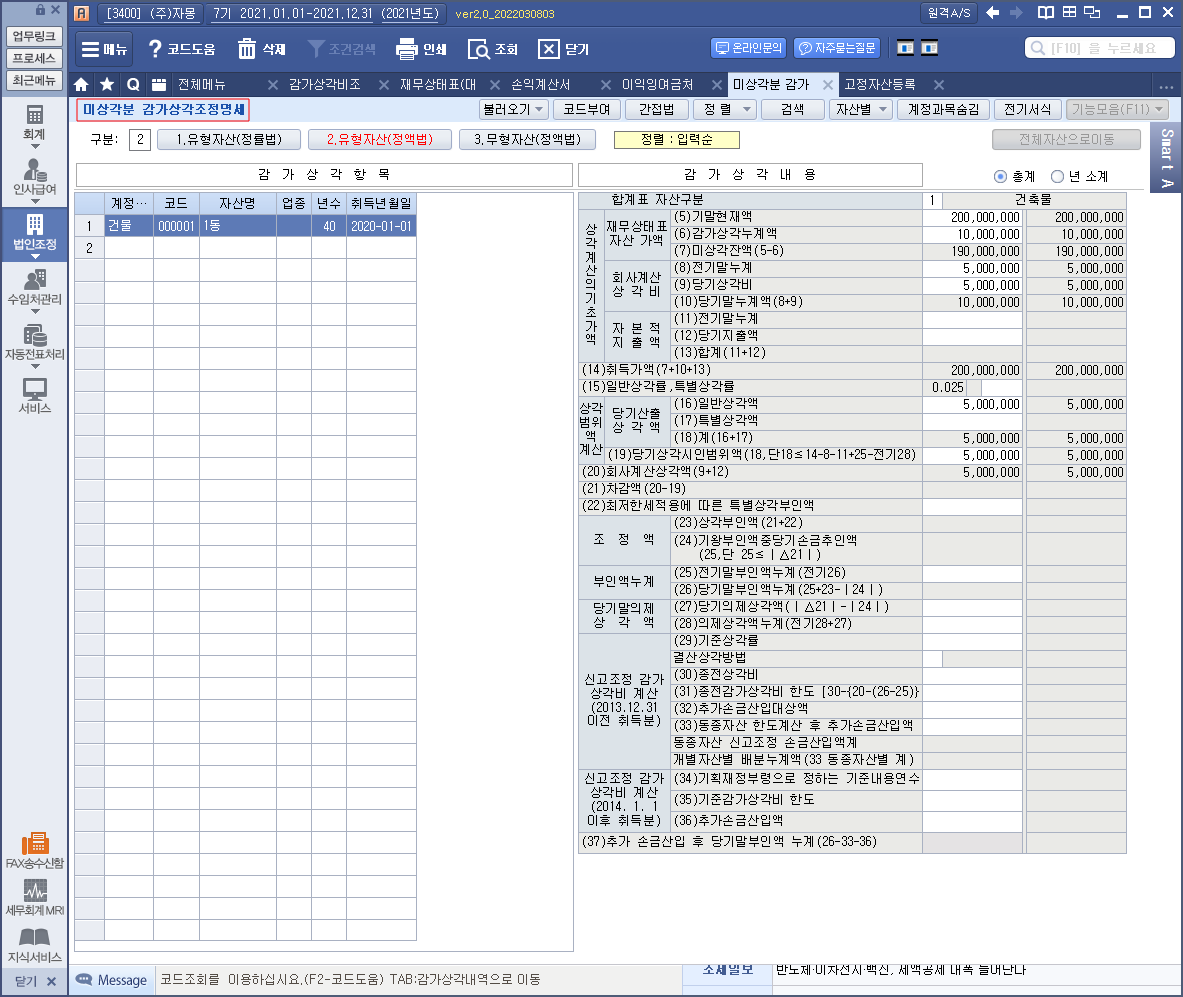
Task: Open the 메뉴 hamburger menu
Action: 103,49
